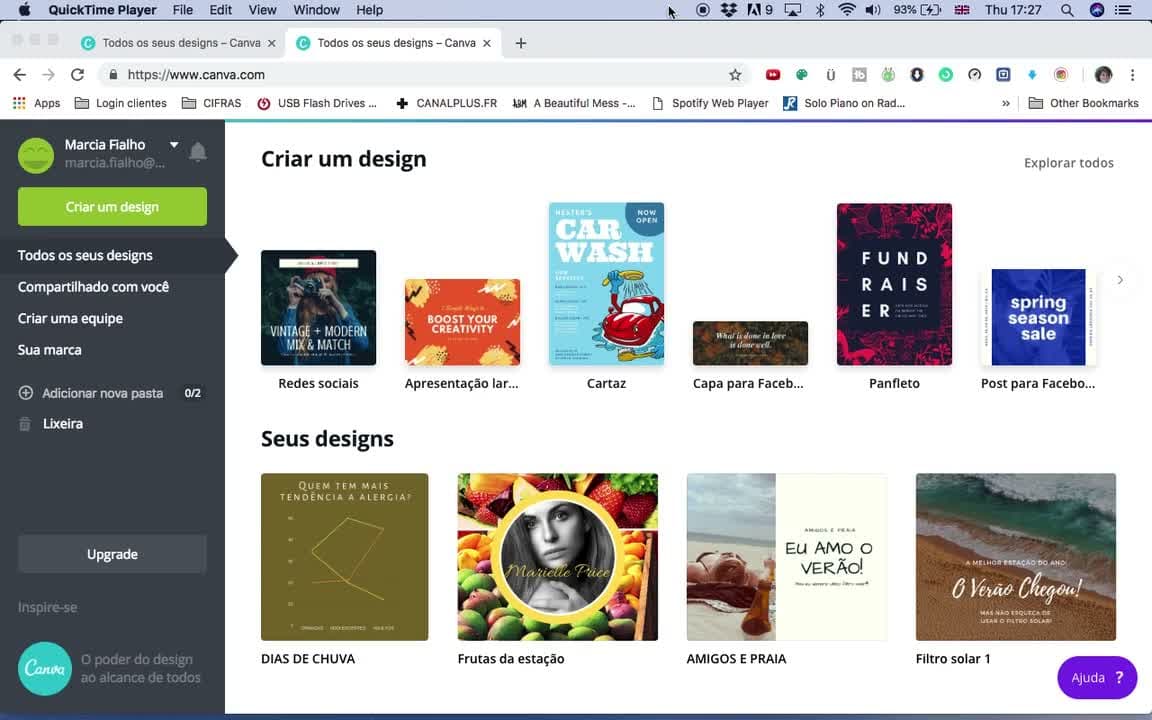The height and width of the screenshot is (720, 1152).
Task: Open the Other Bookmarks folder
Action: 1084,104
